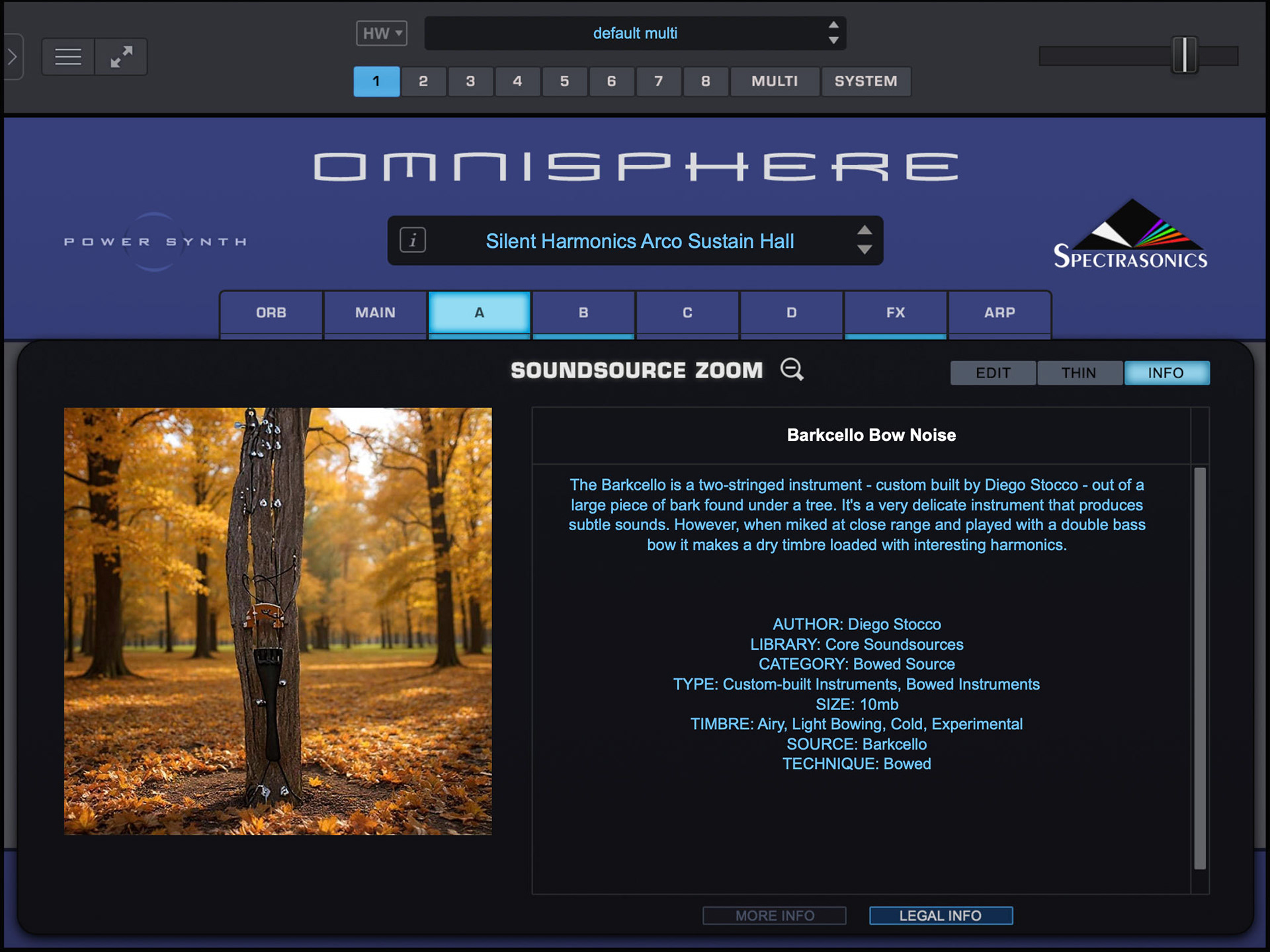Switch to EDIT view mode
This screenshot has width=1270, height=952.
pyautogui.click(x=993, y=373)
